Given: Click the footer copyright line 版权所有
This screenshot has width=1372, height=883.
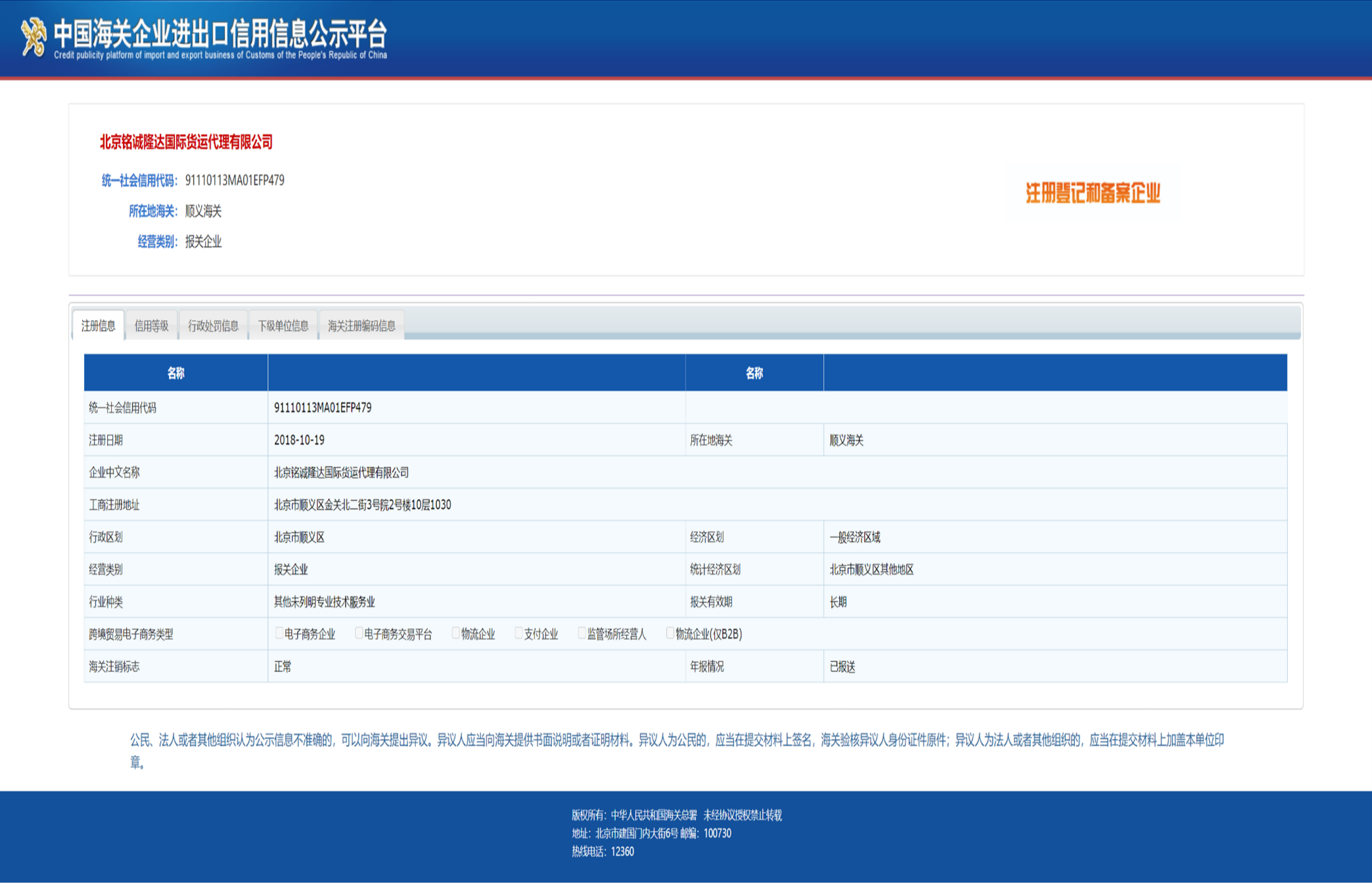Looking at the screenshot, I should [x=676, y=815].
